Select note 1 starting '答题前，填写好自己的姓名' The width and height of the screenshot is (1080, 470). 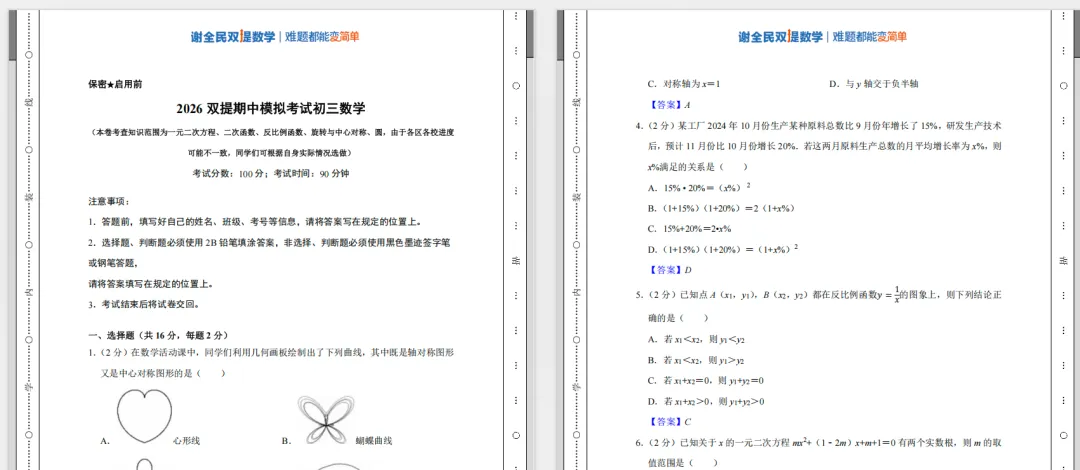(254, 222)
